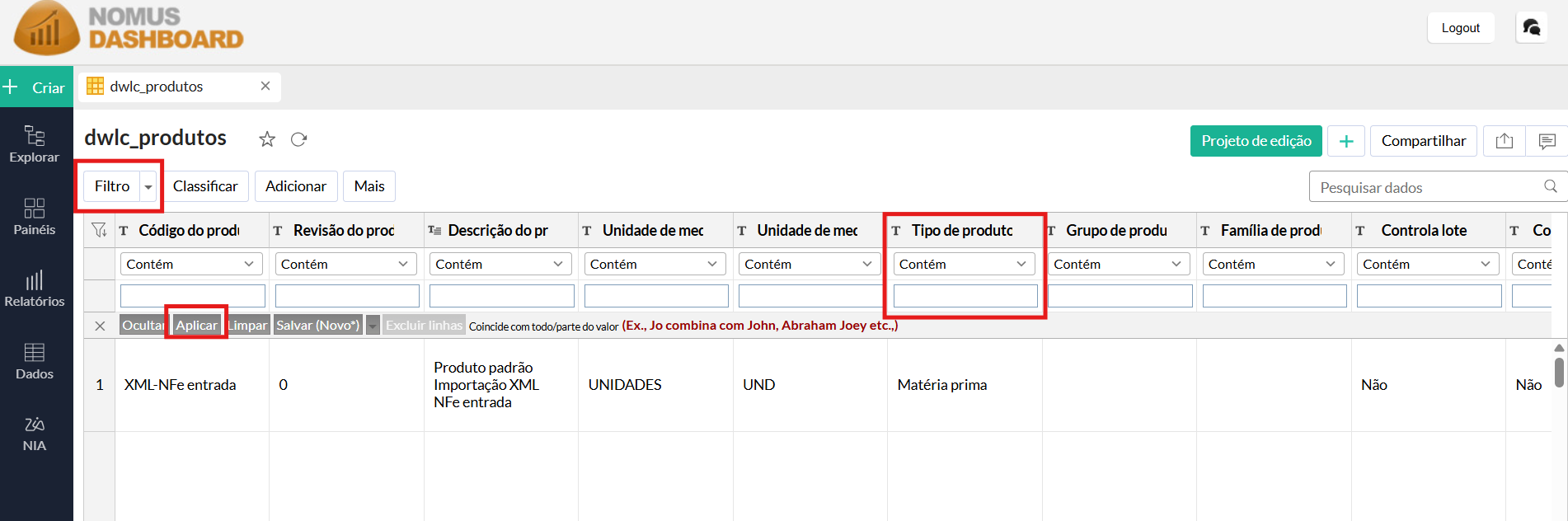
Task: Expand the Filtro dropdown arrow
Action: (148, 187)
